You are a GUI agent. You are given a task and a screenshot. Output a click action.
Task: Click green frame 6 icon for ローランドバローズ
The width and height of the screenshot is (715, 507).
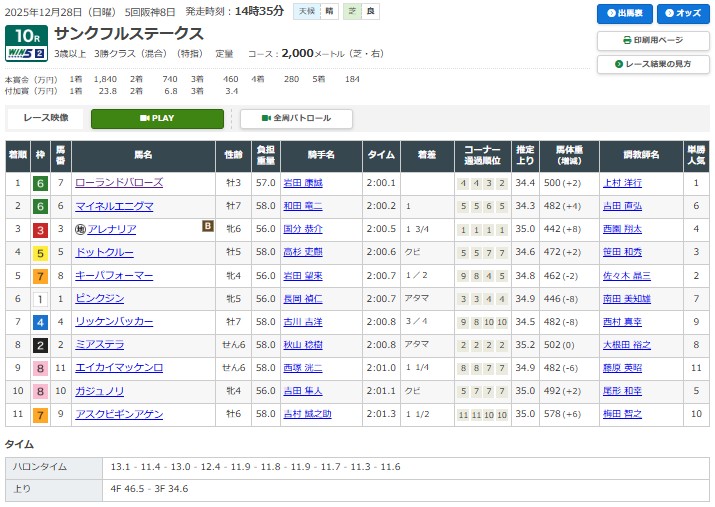click(x=40, y=183)
